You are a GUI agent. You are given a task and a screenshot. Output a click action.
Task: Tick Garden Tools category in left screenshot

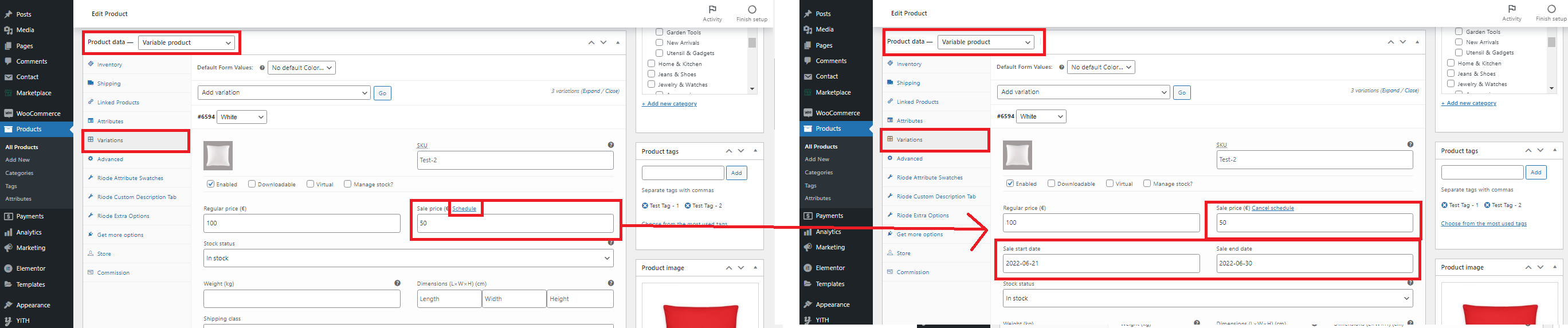659,32
